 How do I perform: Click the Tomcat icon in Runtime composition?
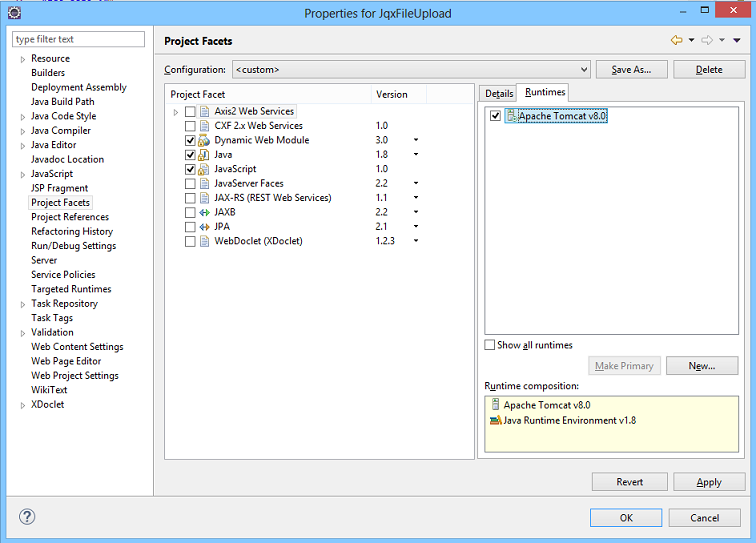495,404
